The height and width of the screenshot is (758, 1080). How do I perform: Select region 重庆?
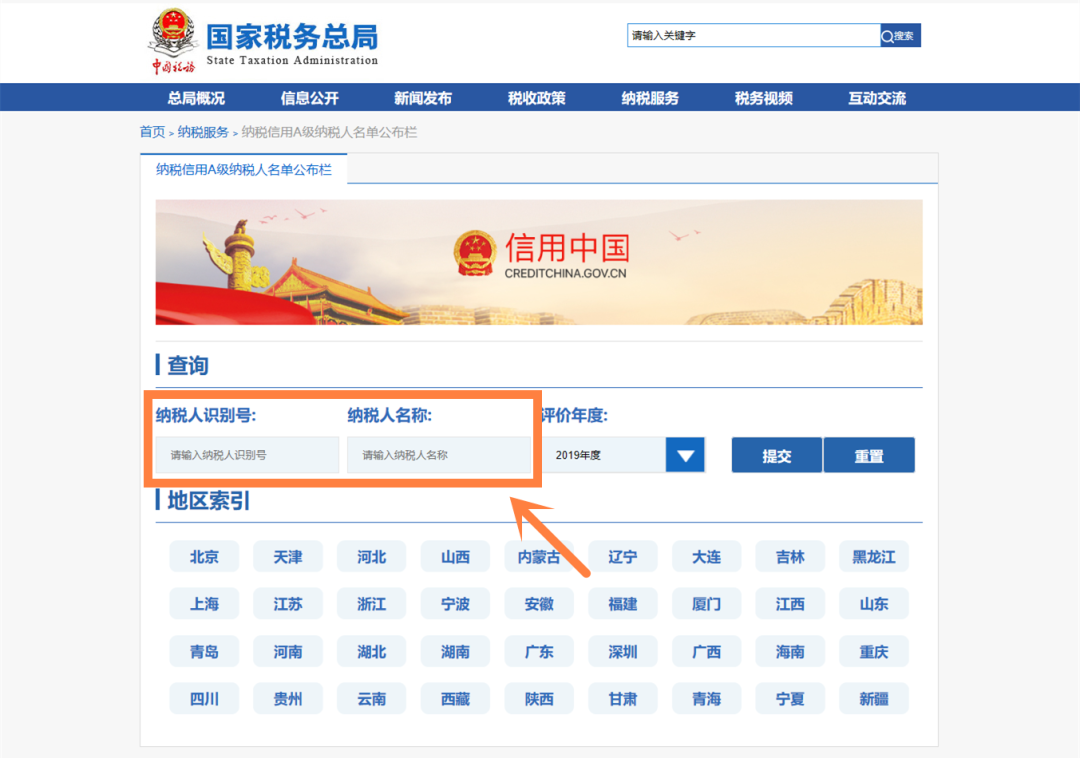tap(874, 651)
